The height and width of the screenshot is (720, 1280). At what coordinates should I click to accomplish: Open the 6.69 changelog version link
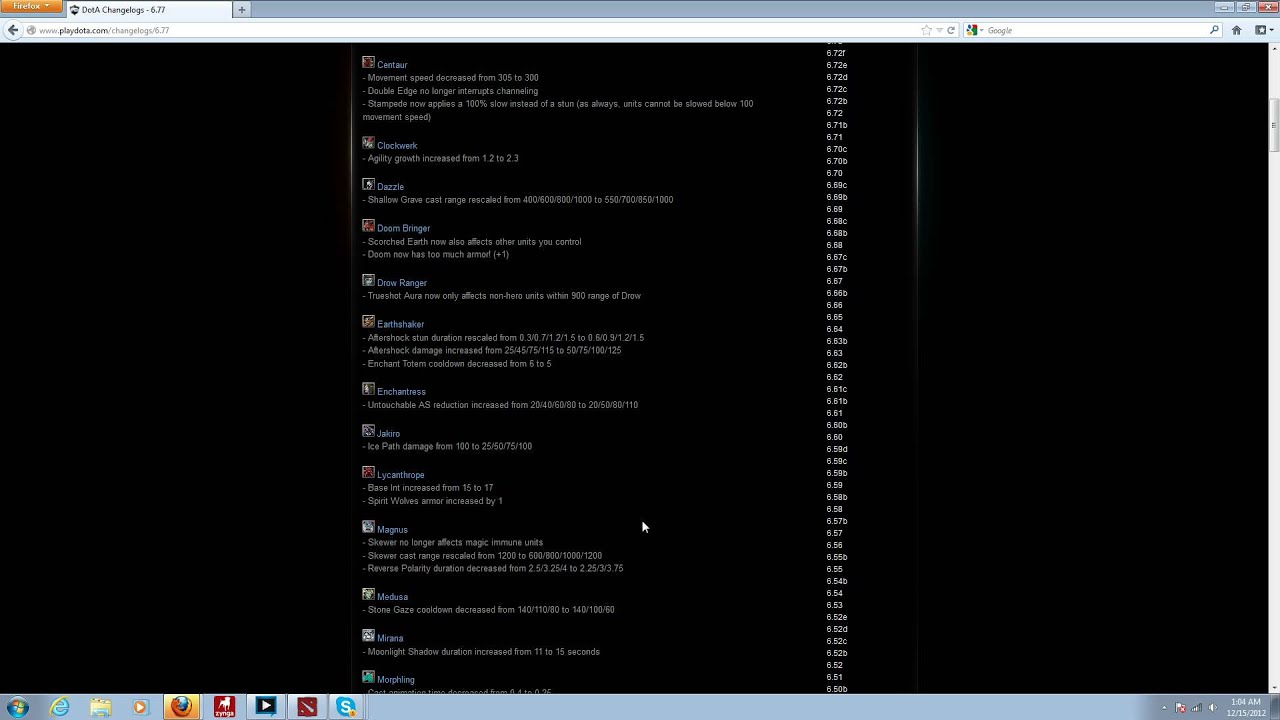(x=834, y=209)
